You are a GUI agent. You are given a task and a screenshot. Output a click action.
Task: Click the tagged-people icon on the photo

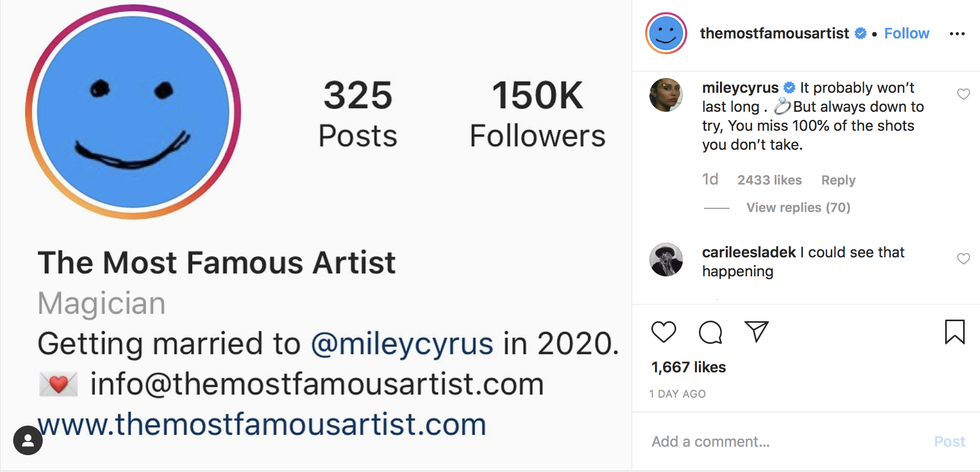pos(27,439)
